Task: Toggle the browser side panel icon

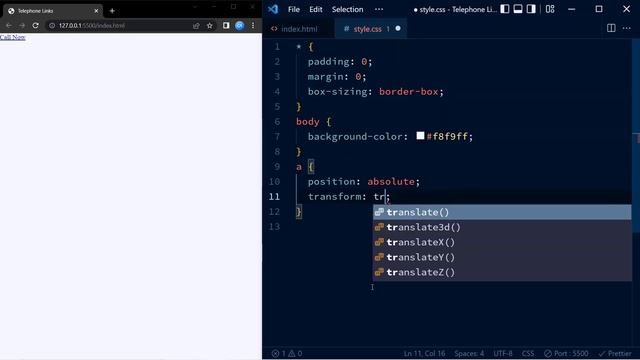Action: (226, 25)
